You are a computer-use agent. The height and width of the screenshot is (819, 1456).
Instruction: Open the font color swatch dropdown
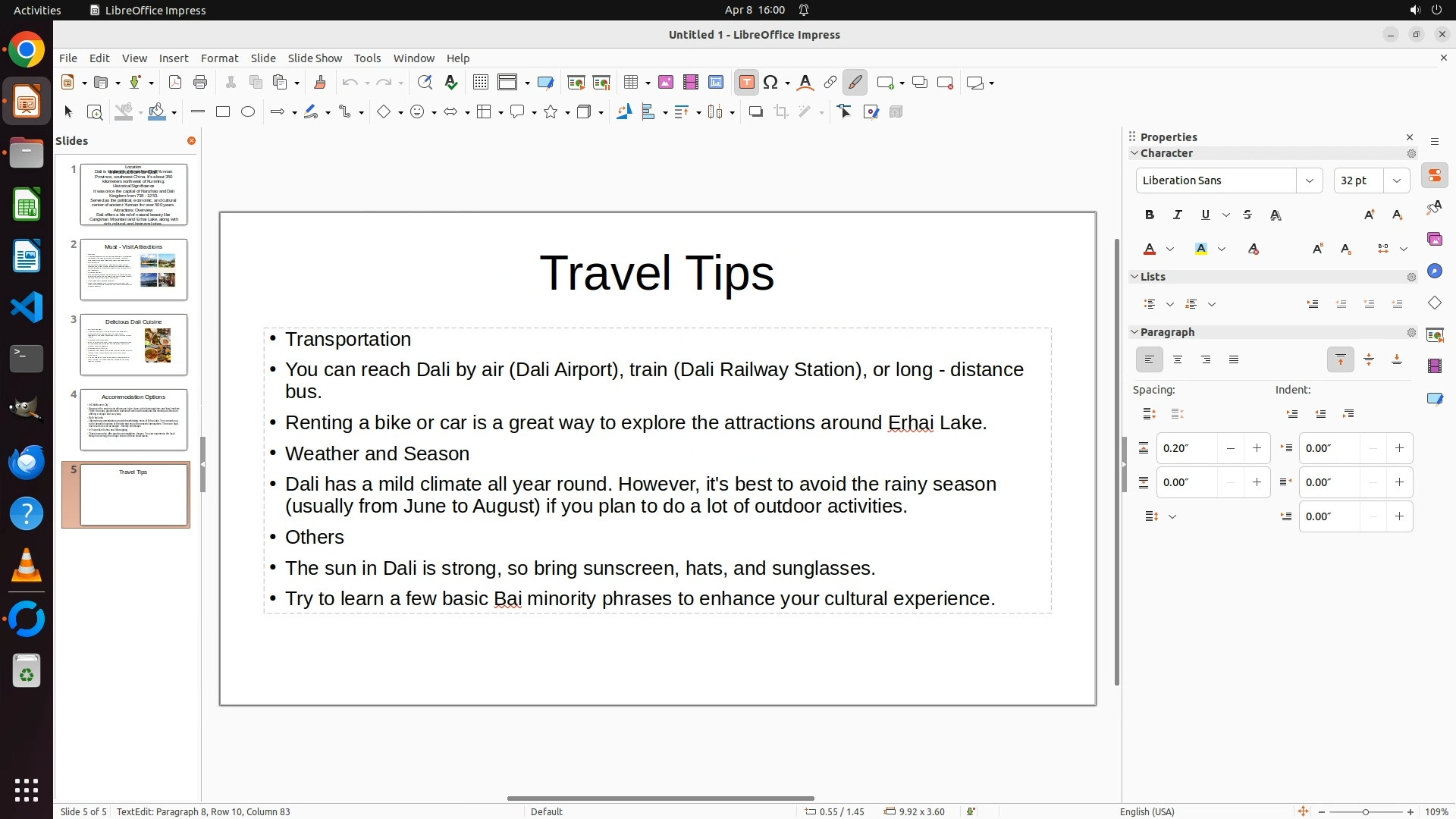click(x=1170, y=249)
